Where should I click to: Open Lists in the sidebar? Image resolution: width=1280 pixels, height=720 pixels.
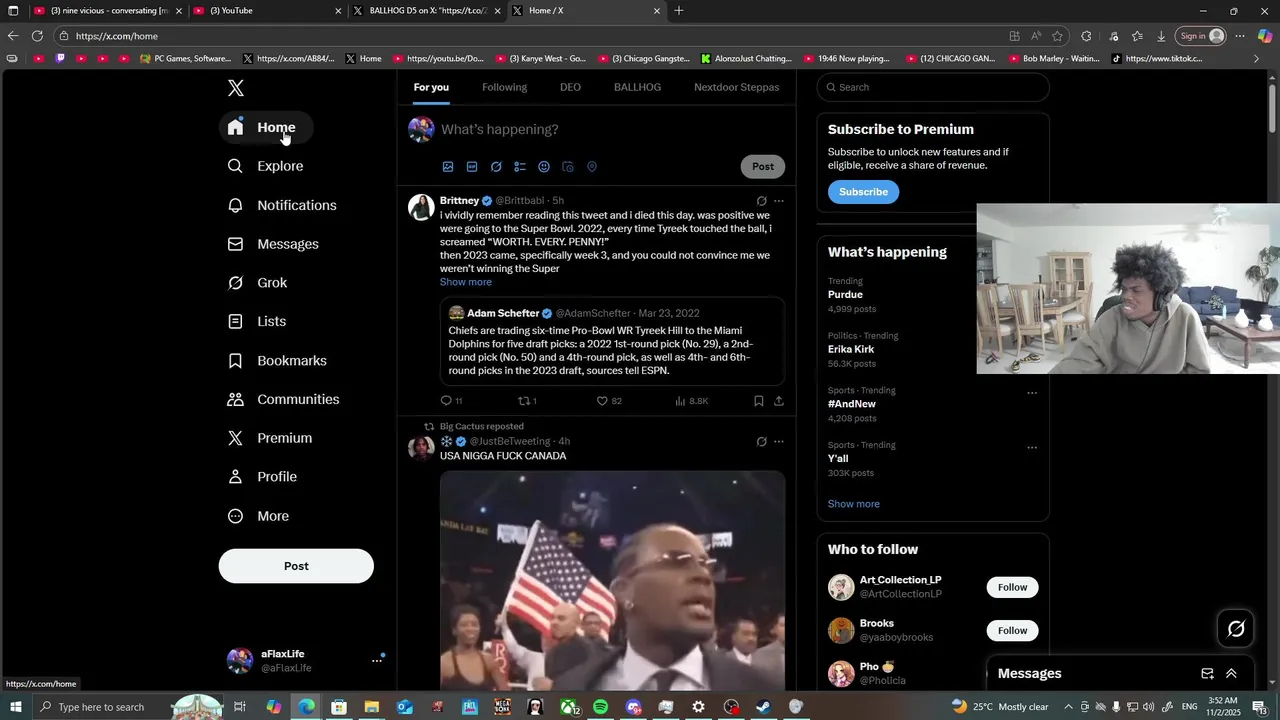pyautogui.click(x=257, y=321)
